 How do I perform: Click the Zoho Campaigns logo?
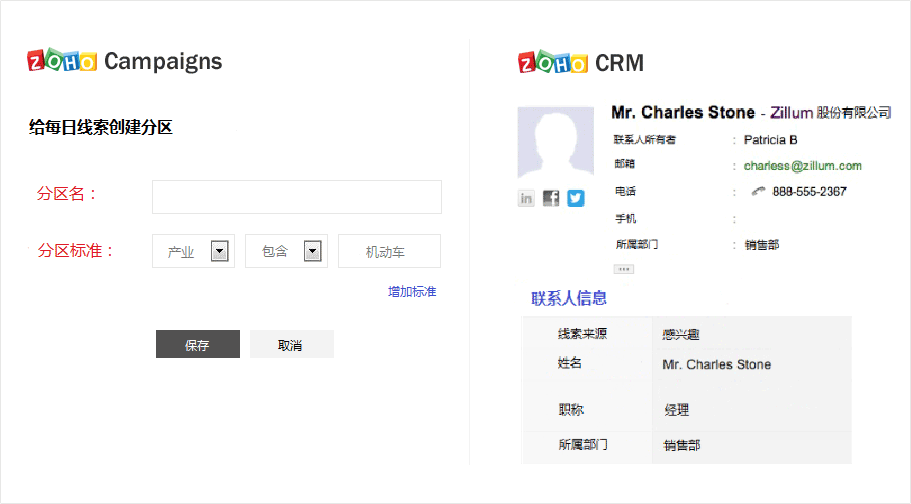click(124, 60)
